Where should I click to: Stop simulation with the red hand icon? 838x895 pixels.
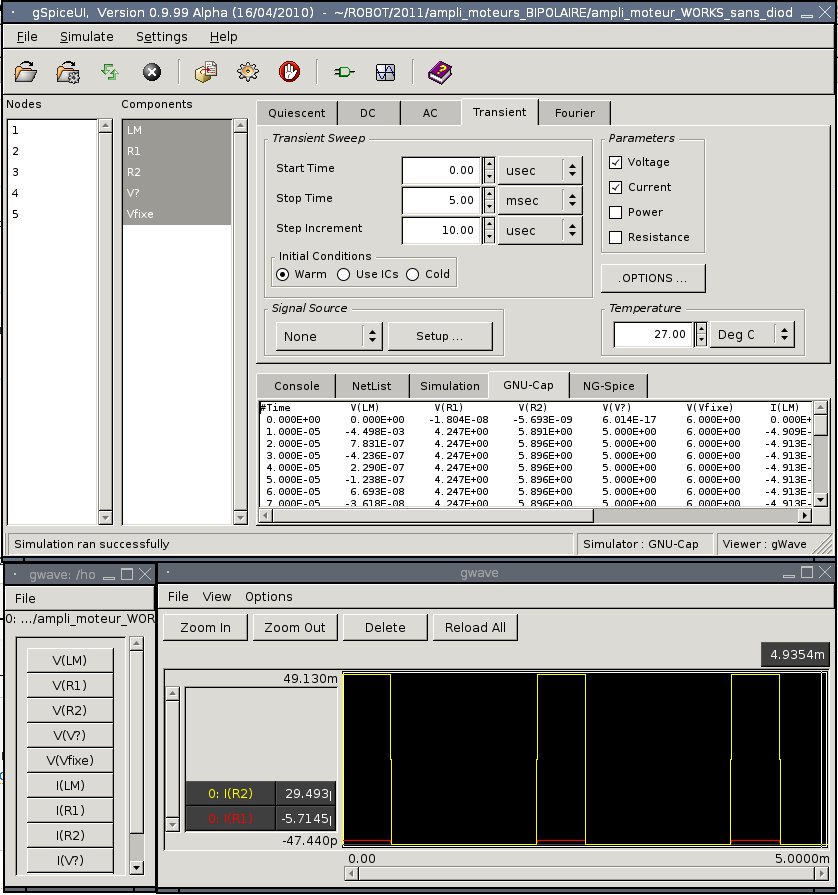(x=289, y=72)
